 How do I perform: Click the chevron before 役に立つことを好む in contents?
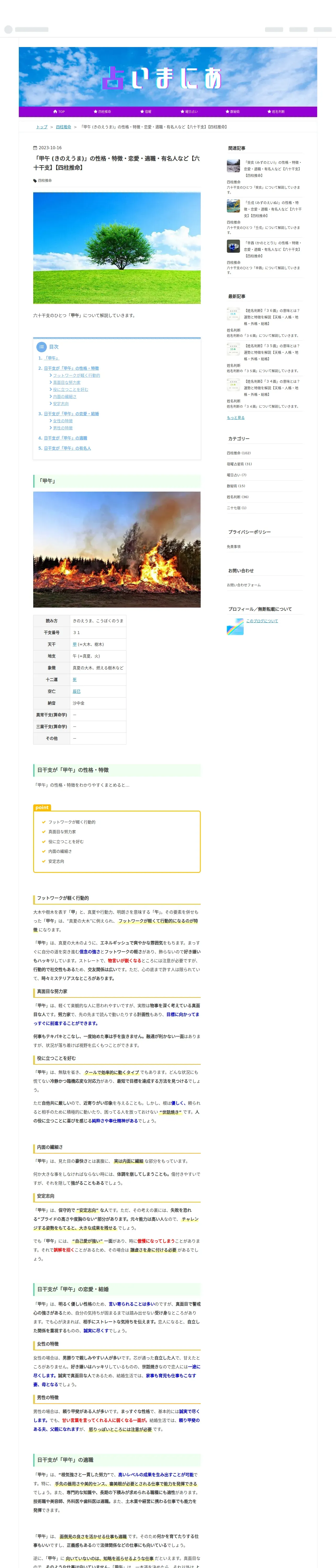[x=51, y=390]
